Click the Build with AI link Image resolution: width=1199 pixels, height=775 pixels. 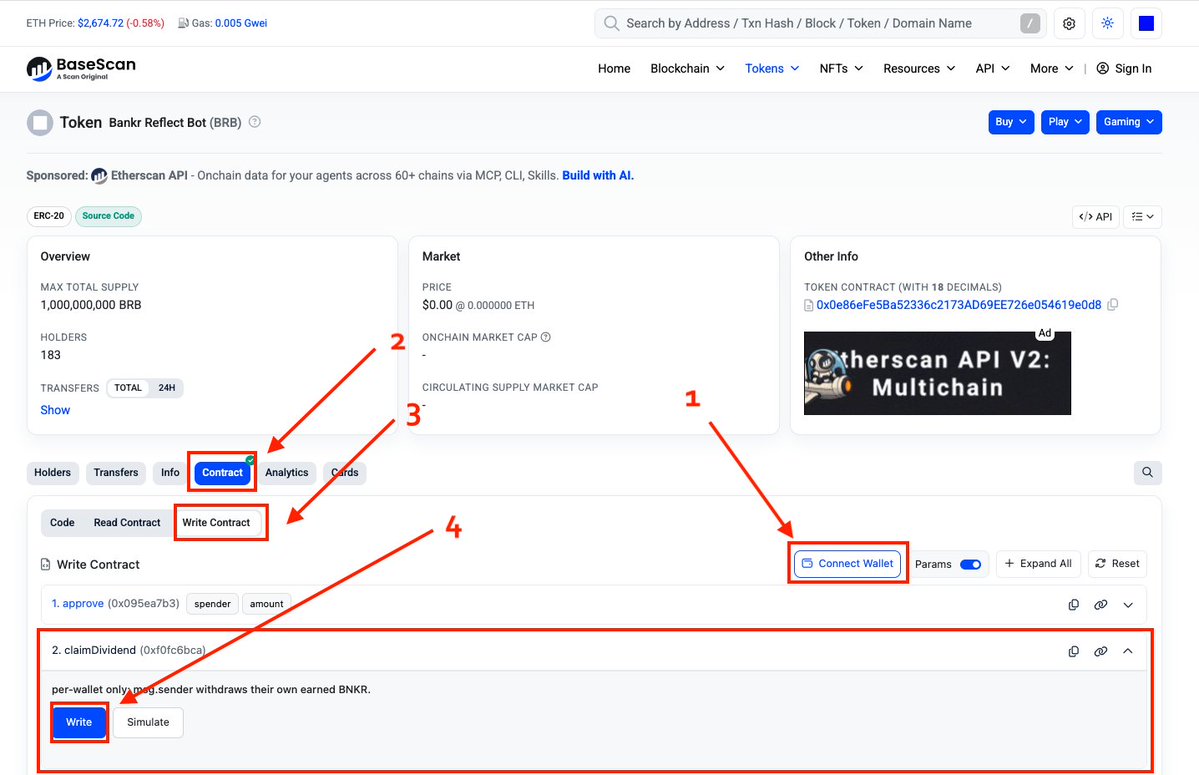pos(598,176)
